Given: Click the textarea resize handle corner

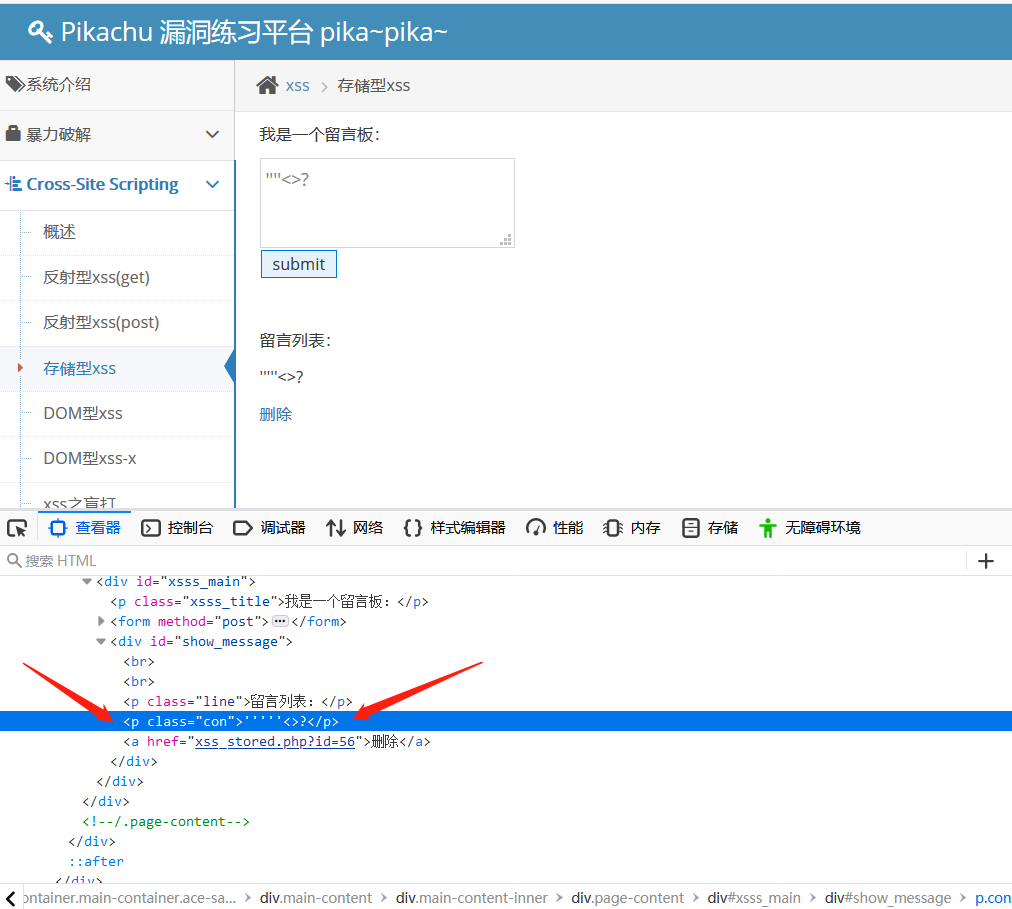Looking at the screenshot, I should click(507, 240).
